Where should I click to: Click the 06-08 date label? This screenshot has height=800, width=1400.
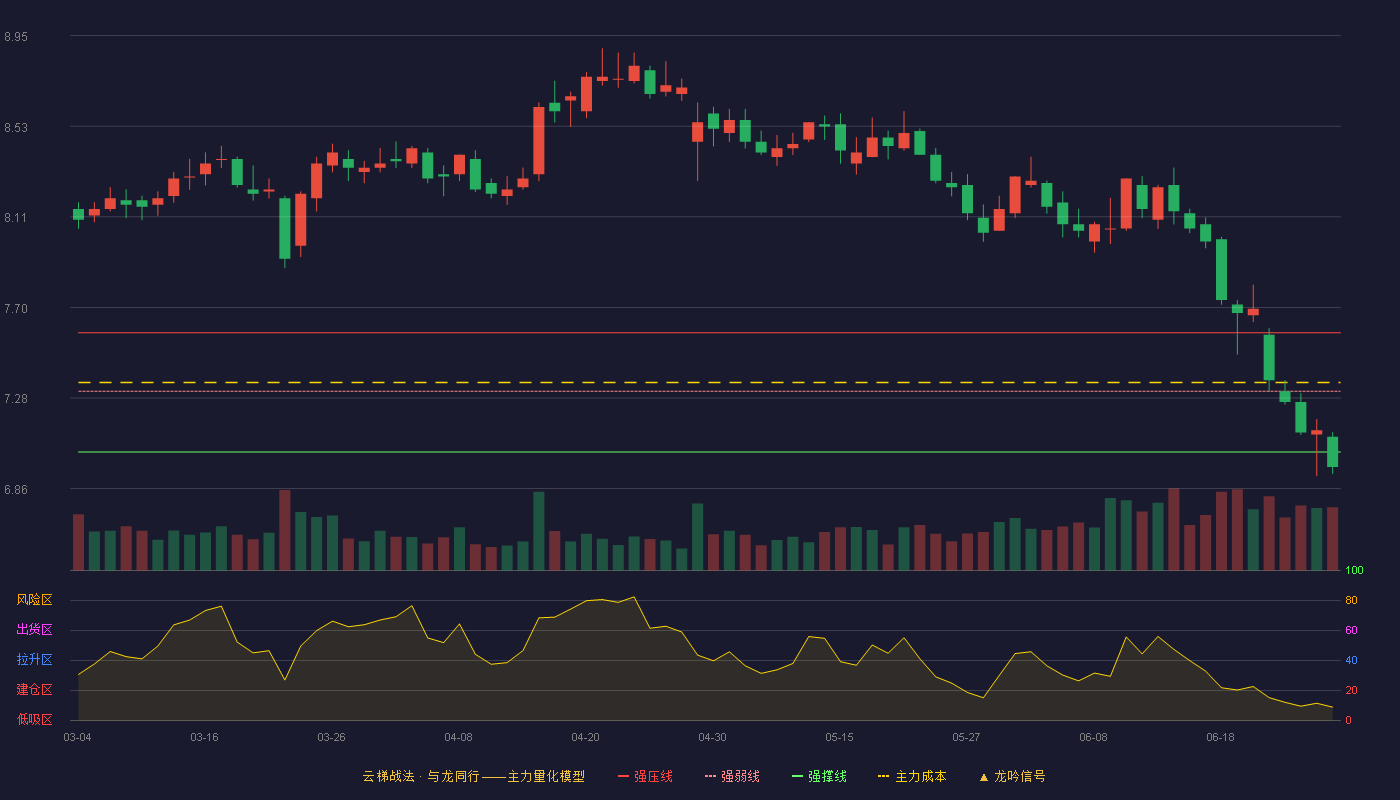pyautogui.click(x=1093, y=737)
